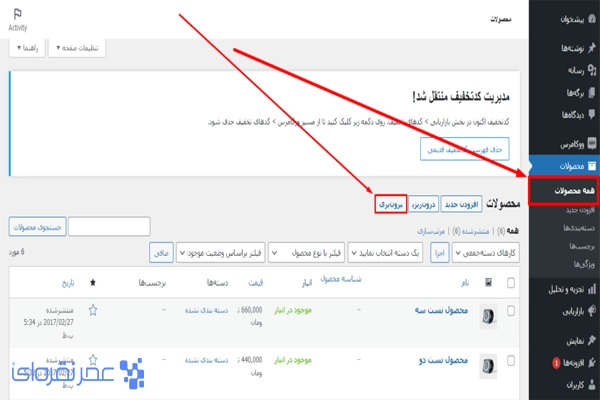The height and width of the screenshot is (400, 600).
Task: Click the ووکامرس WooCommerce icon
Action: coord(592,144)
